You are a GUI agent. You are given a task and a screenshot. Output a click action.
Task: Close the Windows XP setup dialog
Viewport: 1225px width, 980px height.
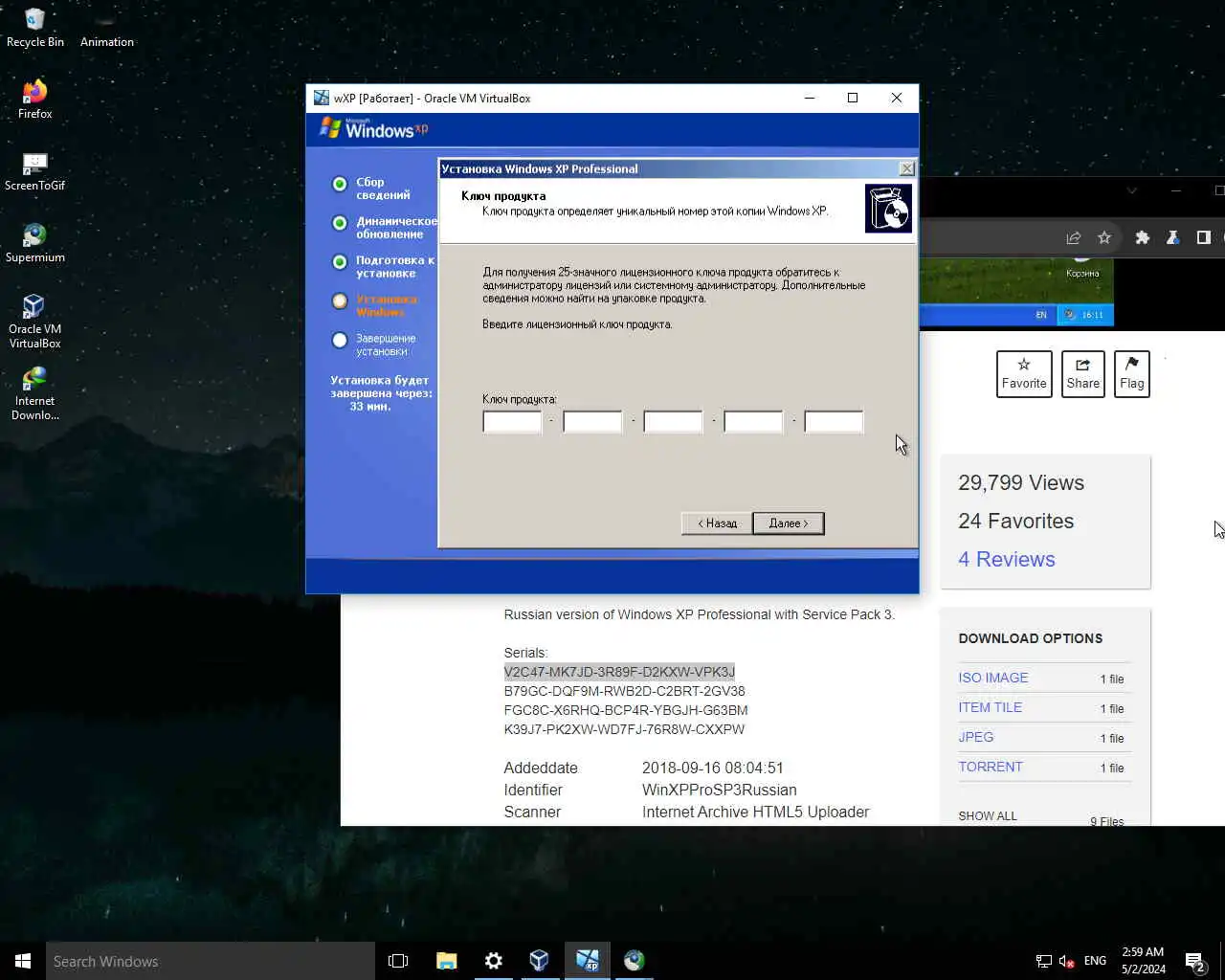click(x=906, y=168)
